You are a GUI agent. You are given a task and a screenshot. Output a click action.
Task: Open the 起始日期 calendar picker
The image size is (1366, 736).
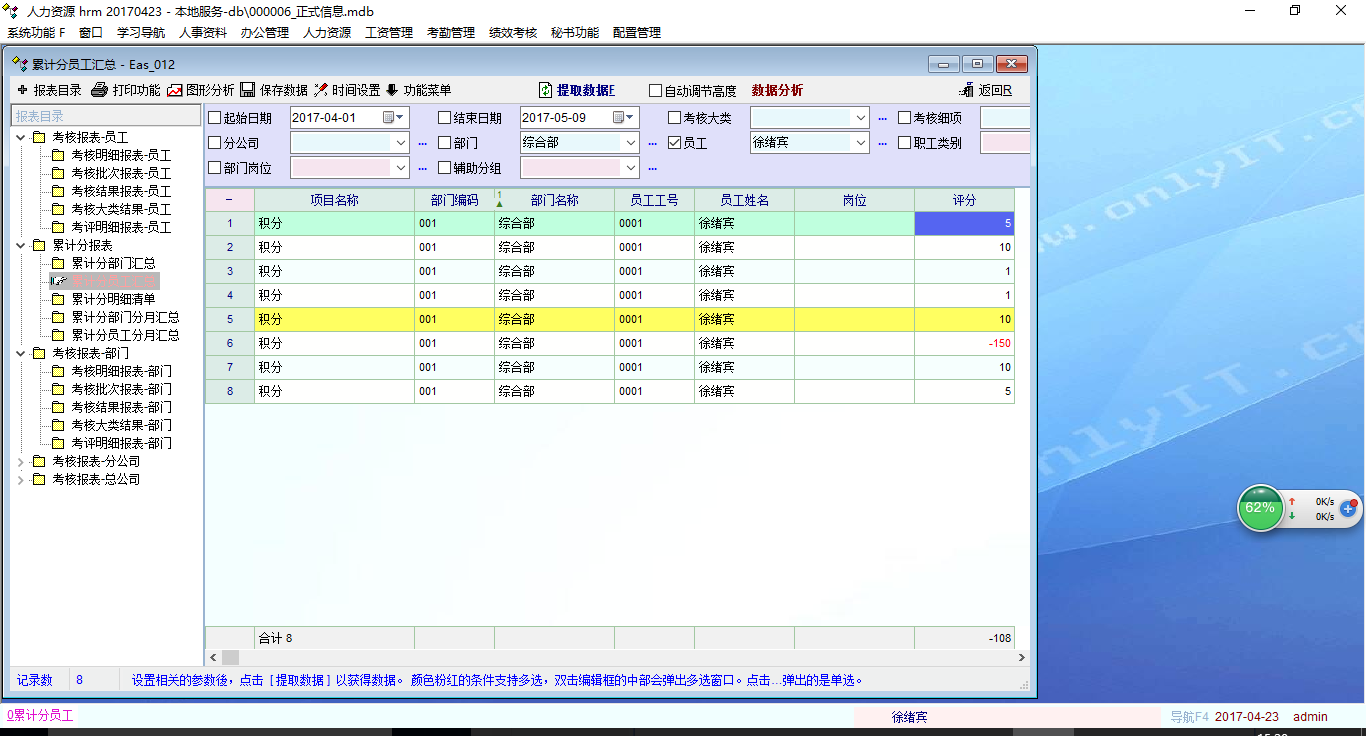(390, 117)
